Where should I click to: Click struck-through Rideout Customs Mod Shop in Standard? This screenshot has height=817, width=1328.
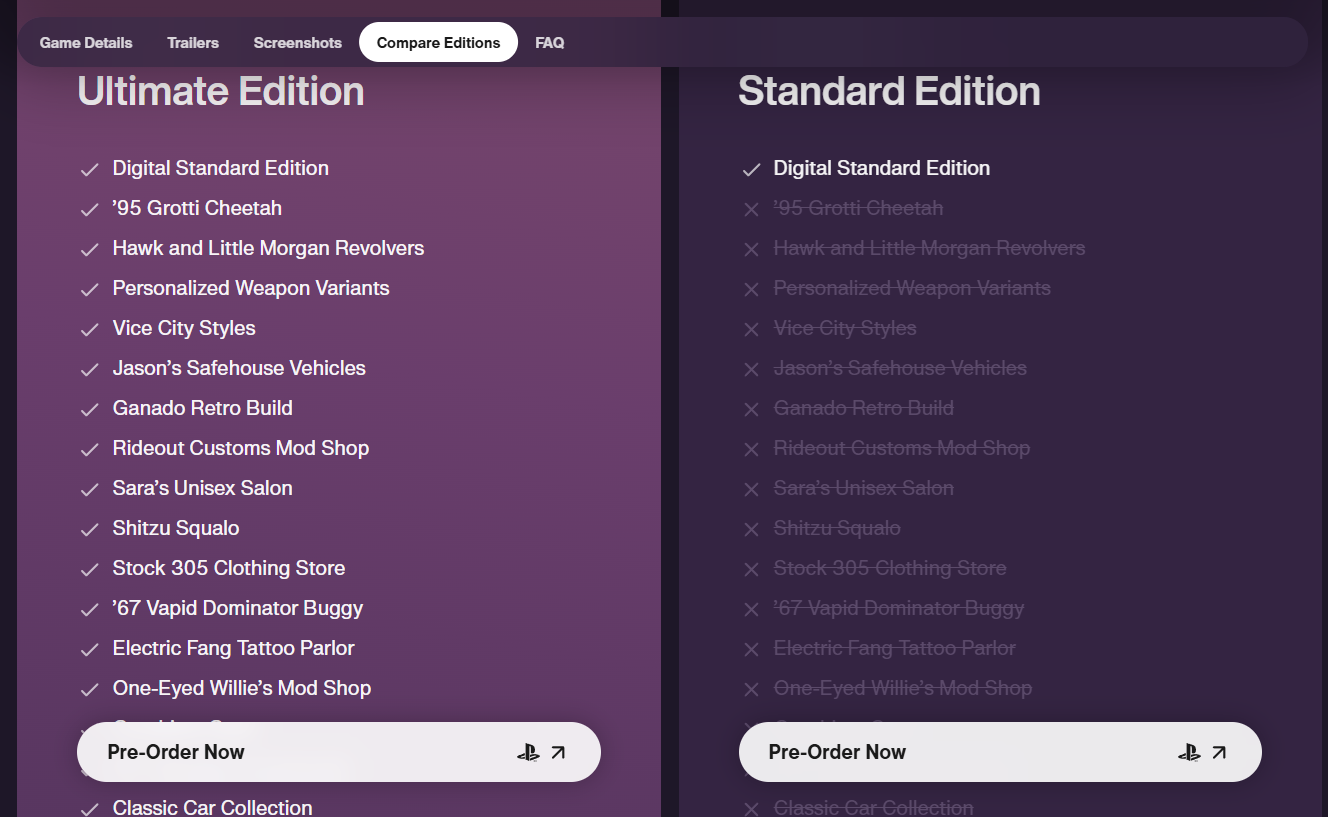902,448
